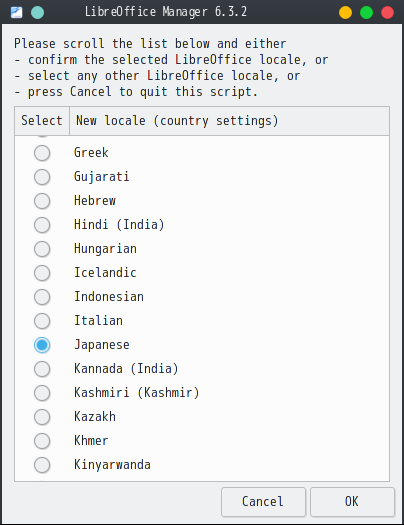The image size is (404, 525).
Task: Open the LibreOffice Manager window icon menu
Action: pos(16,12)
